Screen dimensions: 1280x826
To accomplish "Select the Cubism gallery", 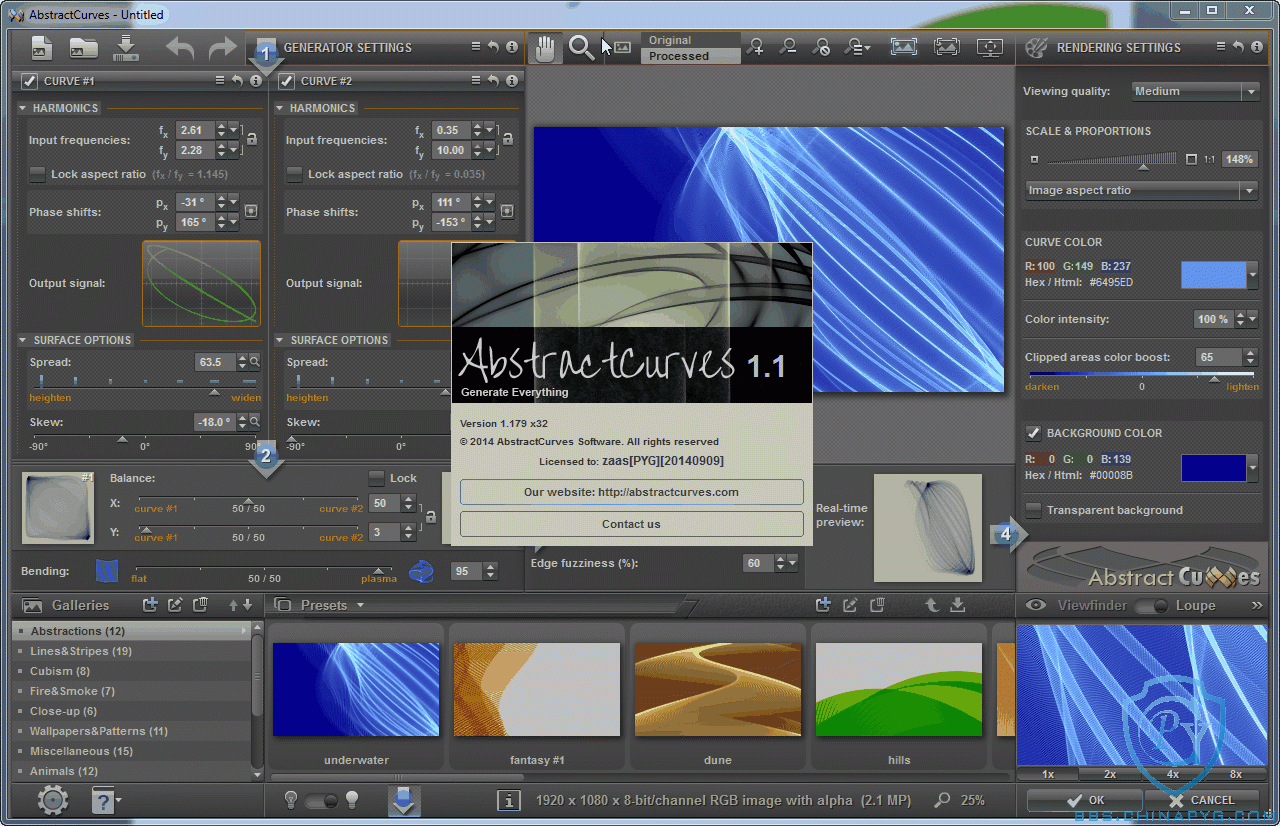I will pyautogui.click(x=131, y=671).
